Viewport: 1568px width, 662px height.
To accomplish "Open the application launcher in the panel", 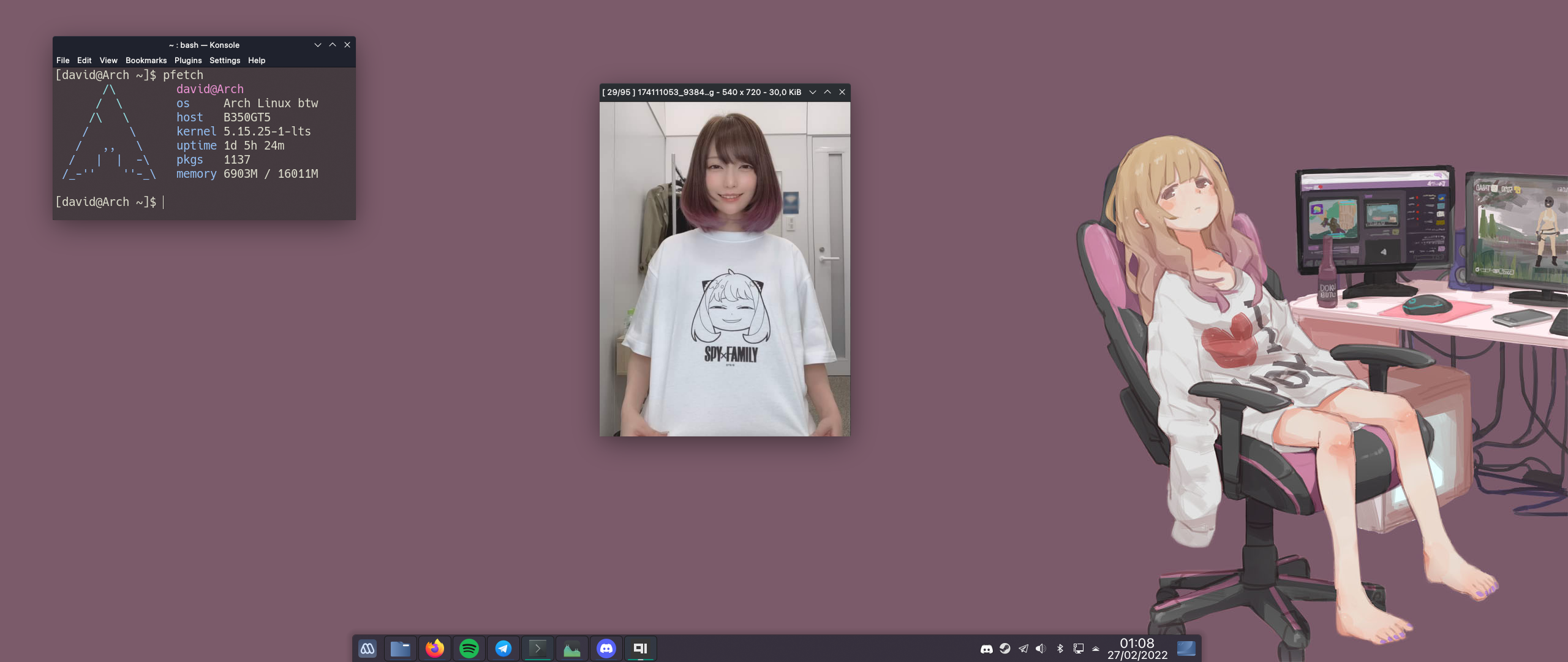I will [367, 649].
